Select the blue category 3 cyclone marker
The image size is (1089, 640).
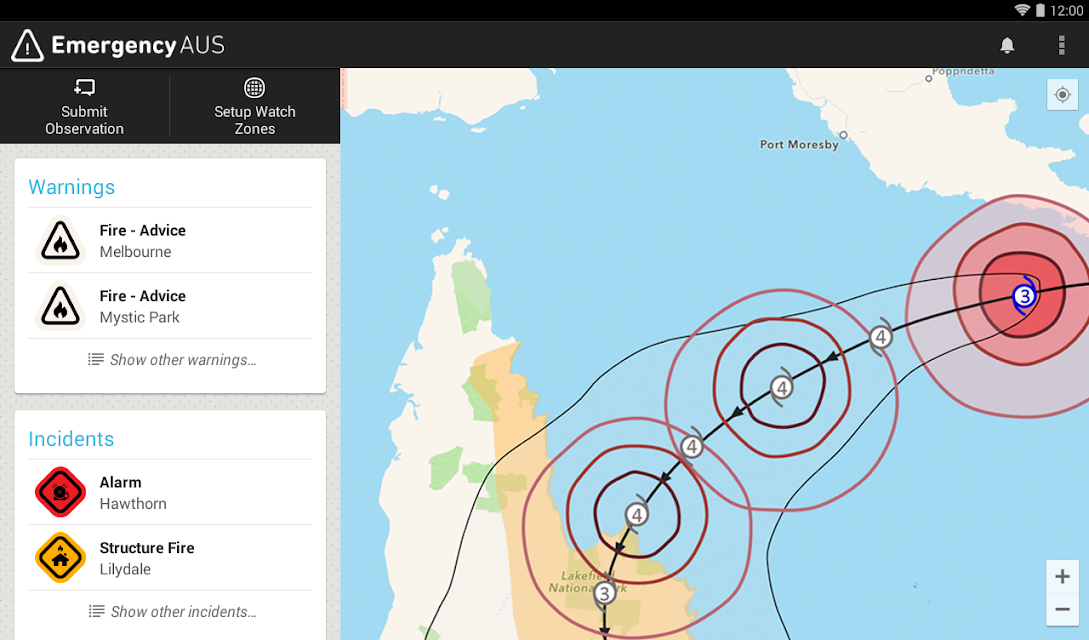[x=1024, y=296]
